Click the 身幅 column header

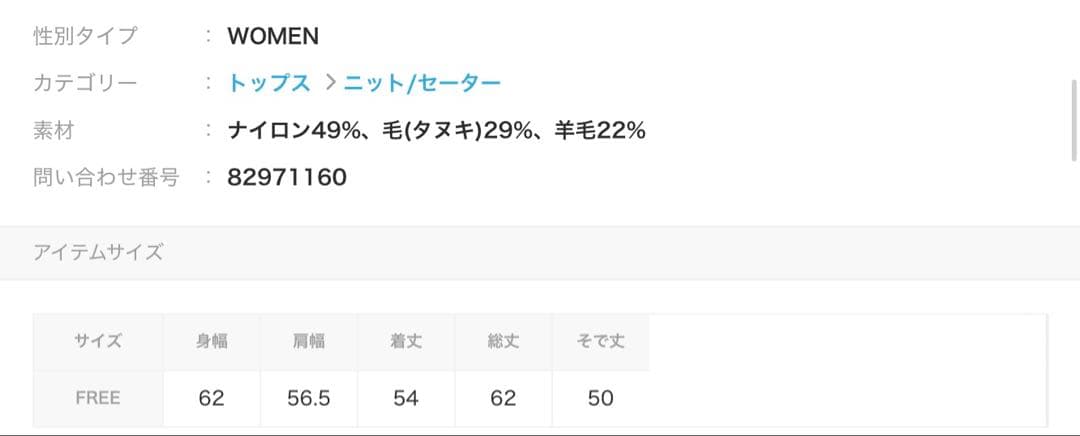click(x=212, y=342)
